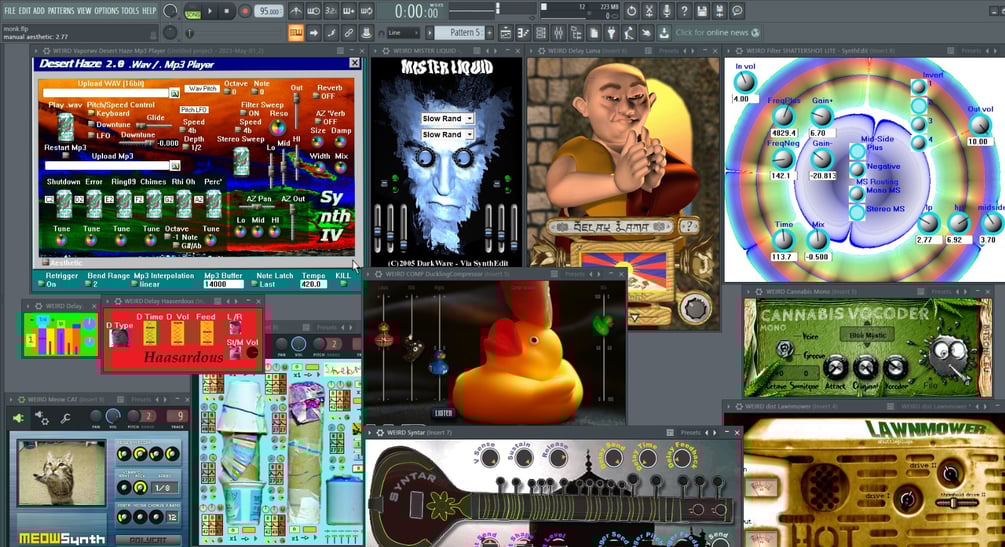Arm recording with the red record button
The height and width of the screenshot is (547, 1005).
pos(245,11)
